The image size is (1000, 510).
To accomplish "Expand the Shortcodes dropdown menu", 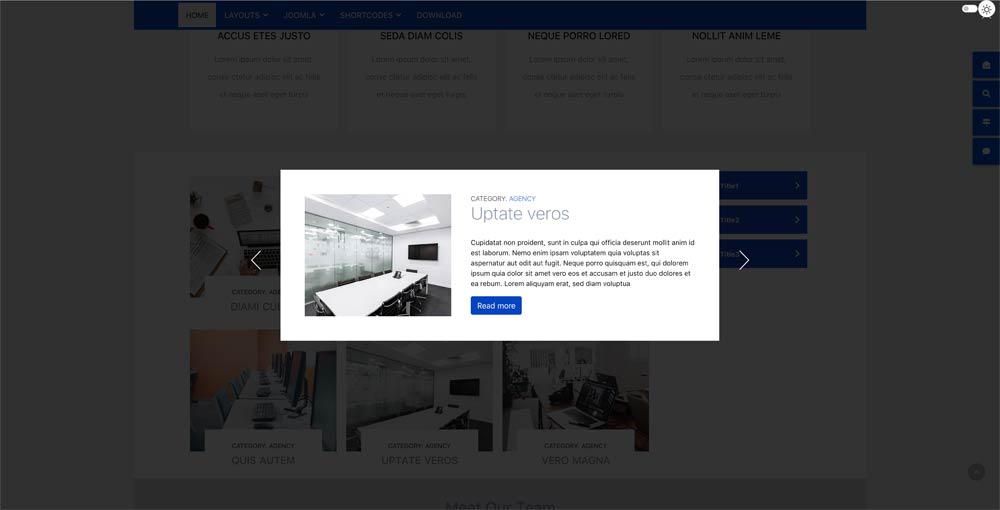I will pos(370,15).
